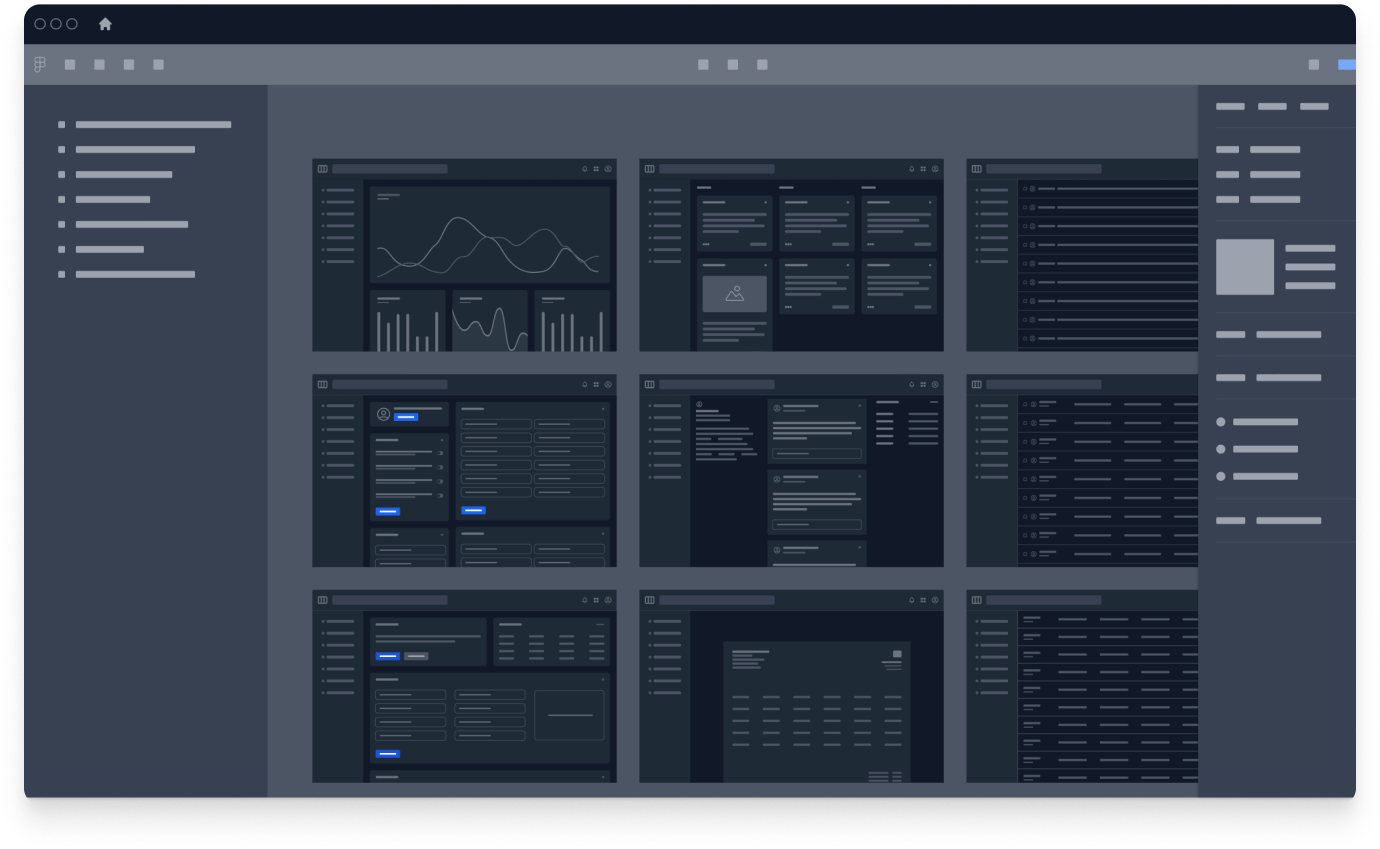1380x849 pixels.
Task: Click the apps grid icon on the kanban board screen
Action: tap(922, 168)
